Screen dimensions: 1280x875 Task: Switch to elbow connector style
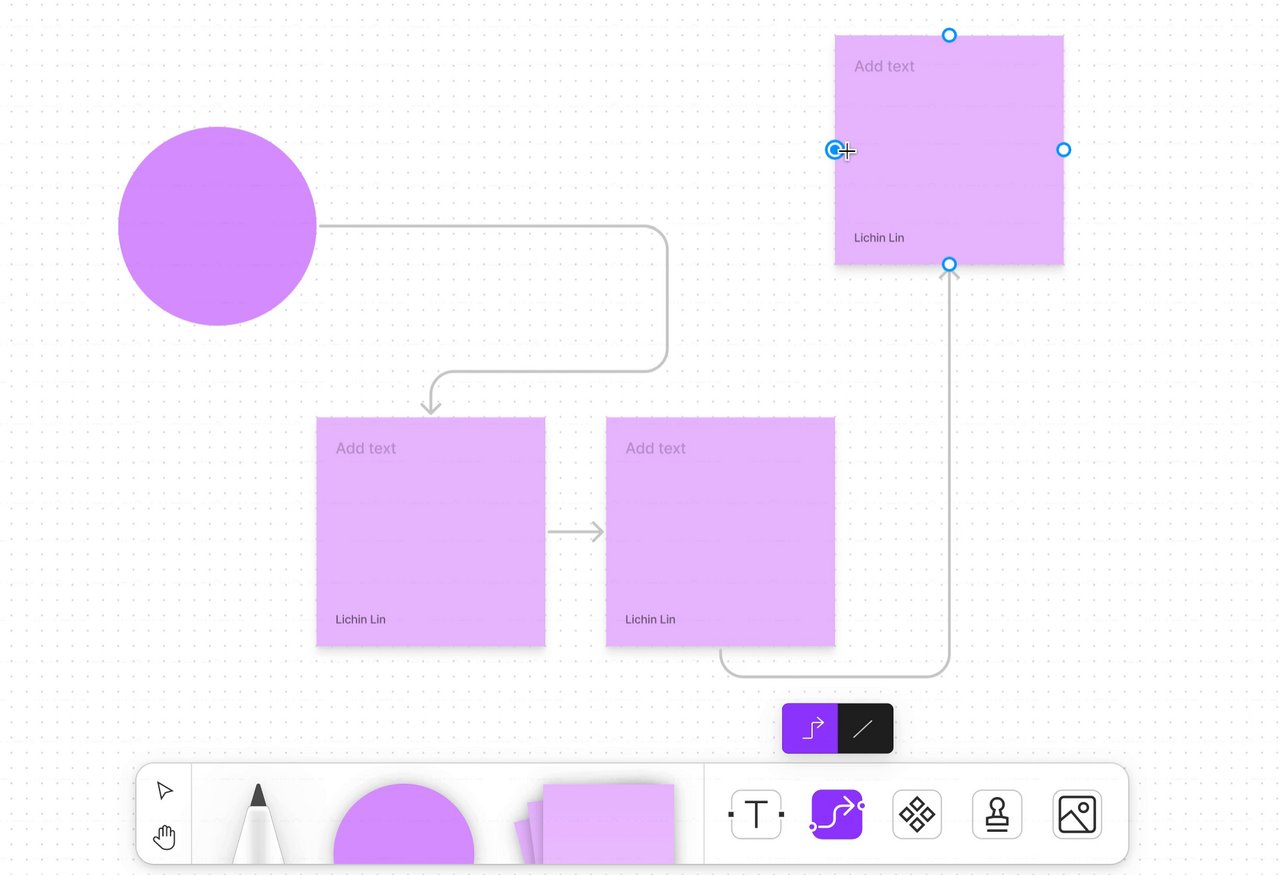pyautogui.click(x=811, y=729)
